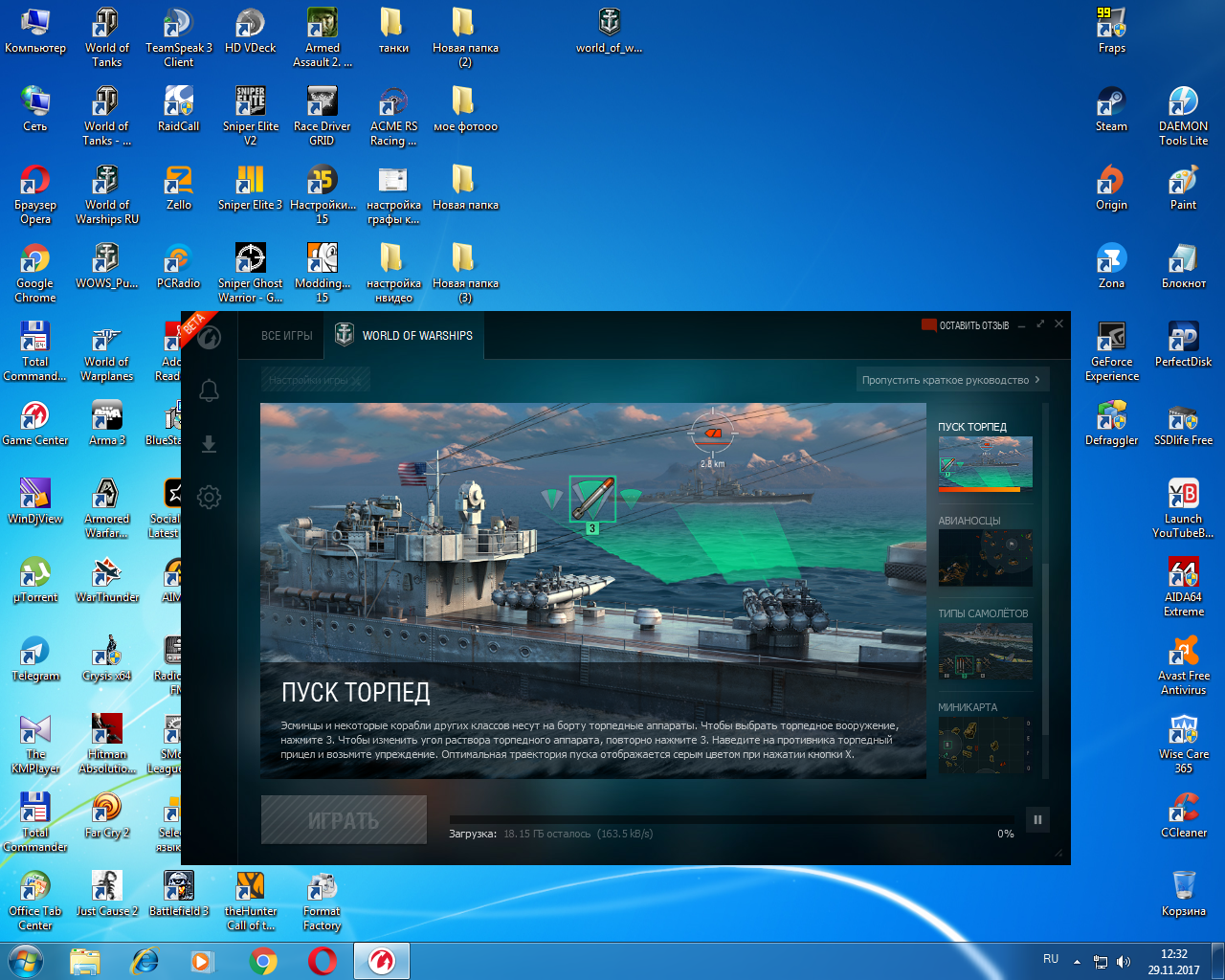Image resolution: width=1225 pixels, height=980 pixels.
Task: Skip the quick guide link
Action: point(951,380)
